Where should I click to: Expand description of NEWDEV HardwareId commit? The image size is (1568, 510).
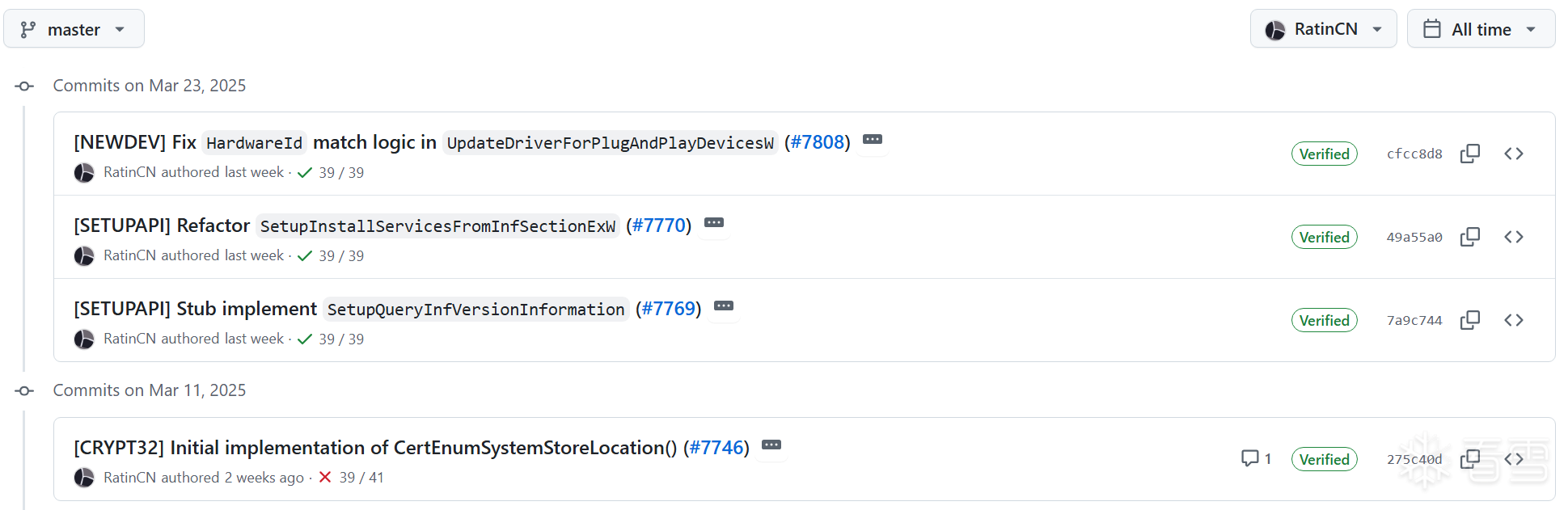point(873,140)
